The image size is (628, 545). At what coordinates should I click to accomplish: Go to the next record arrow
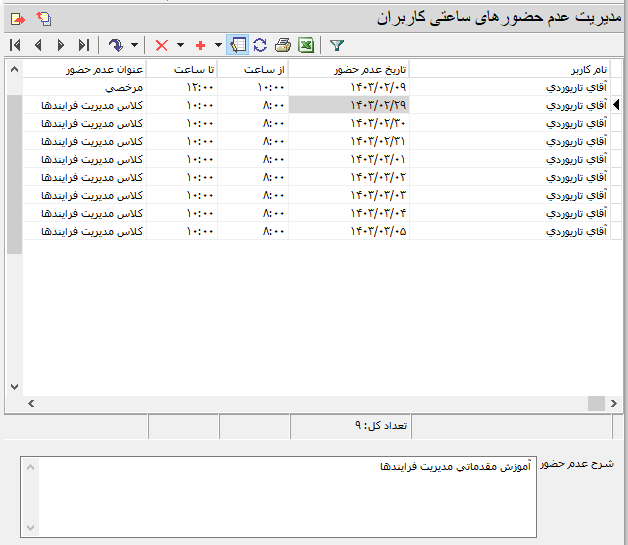click(61, 45)
